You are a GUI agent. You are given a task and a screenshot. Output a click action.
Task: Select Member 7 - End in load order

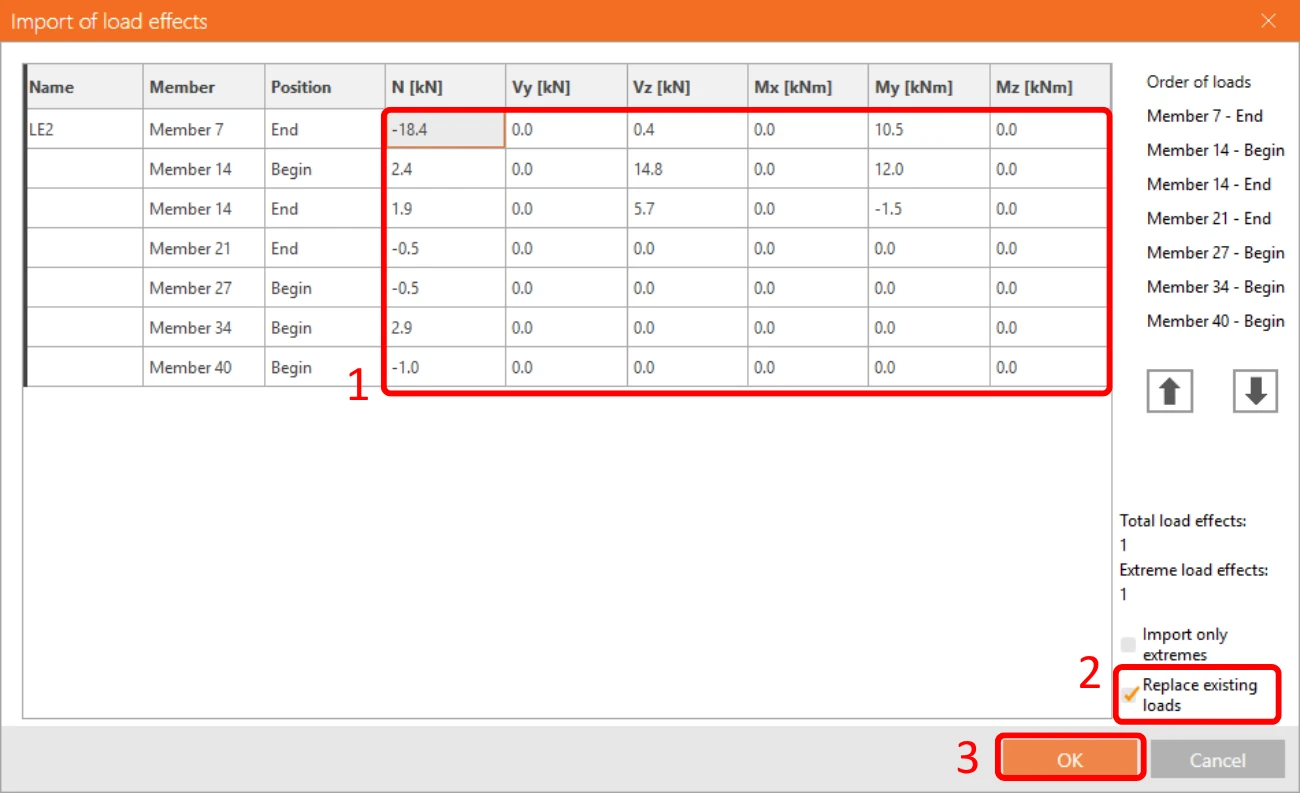tap(1204, 116)
